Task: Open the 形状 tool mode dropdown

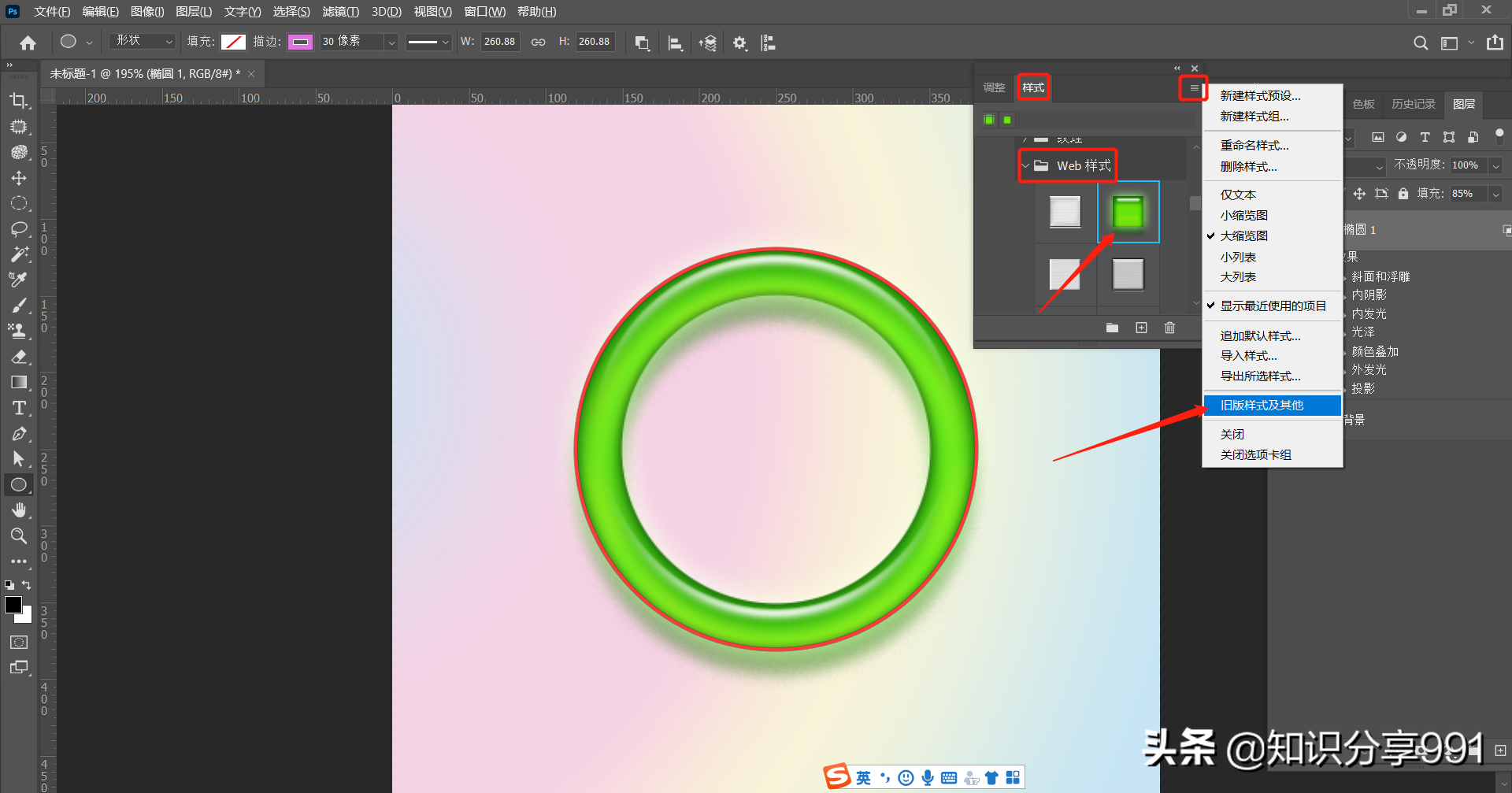Action: 144,41
